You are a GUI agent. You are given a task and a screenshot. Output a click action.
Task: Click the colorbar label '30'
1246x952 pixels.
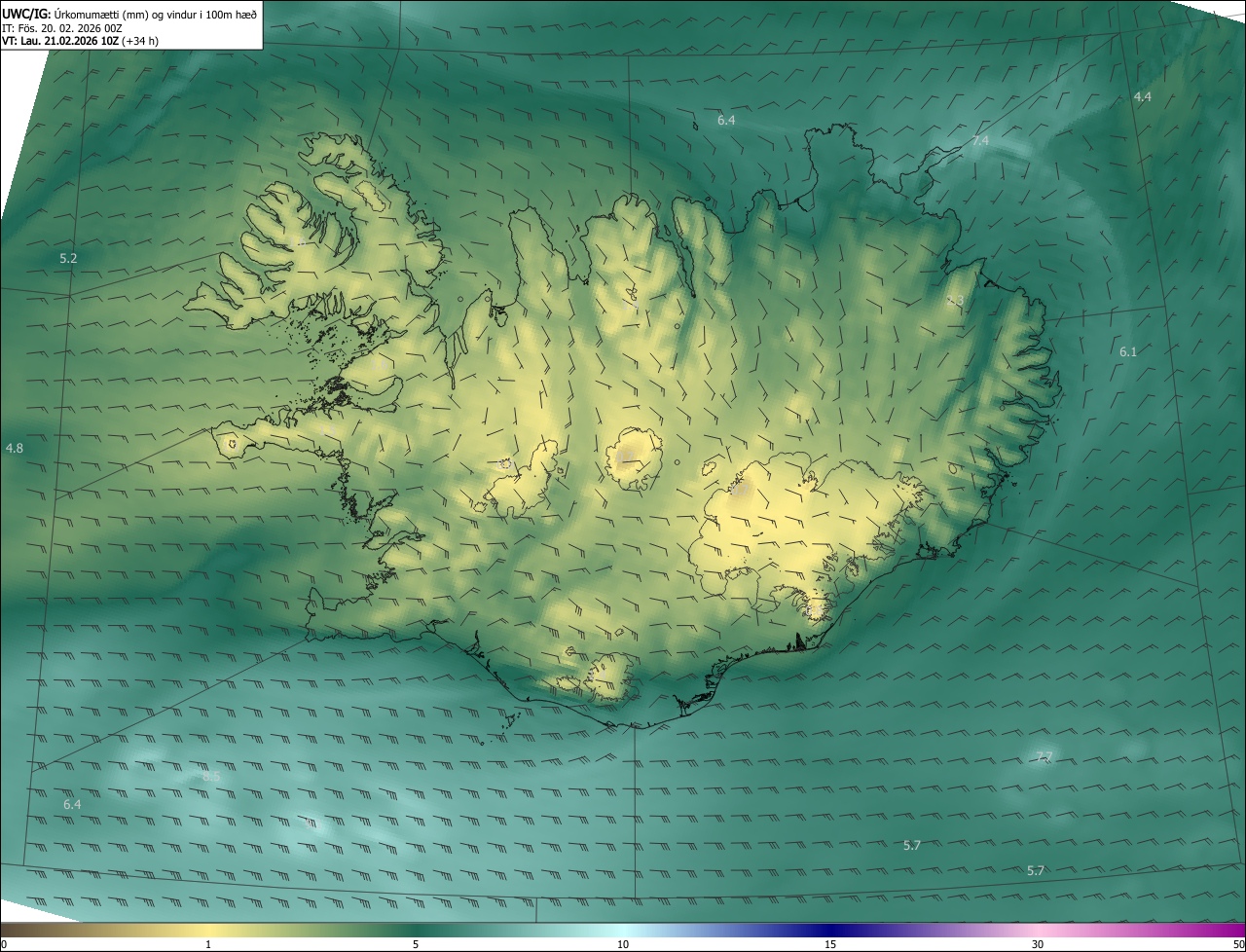pyautogui.click(x=1038, y=944)
